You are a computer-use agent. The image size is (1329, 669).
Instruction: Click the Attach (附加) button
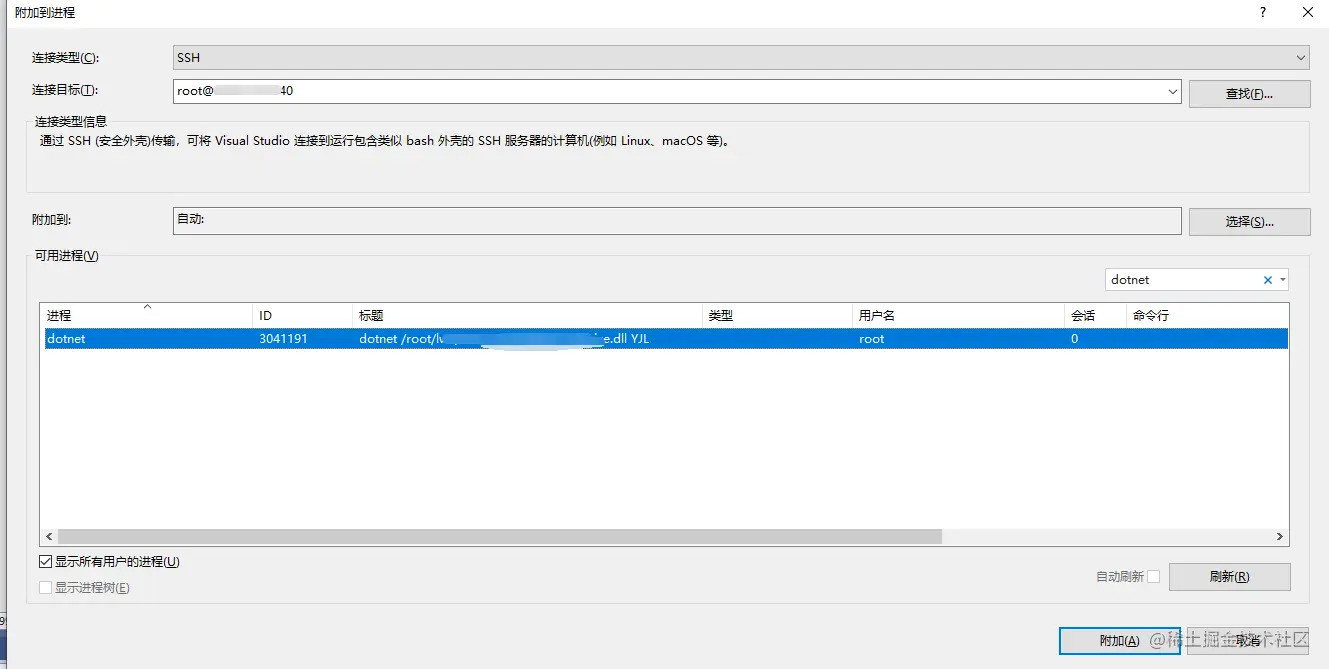coord(1119,641)
